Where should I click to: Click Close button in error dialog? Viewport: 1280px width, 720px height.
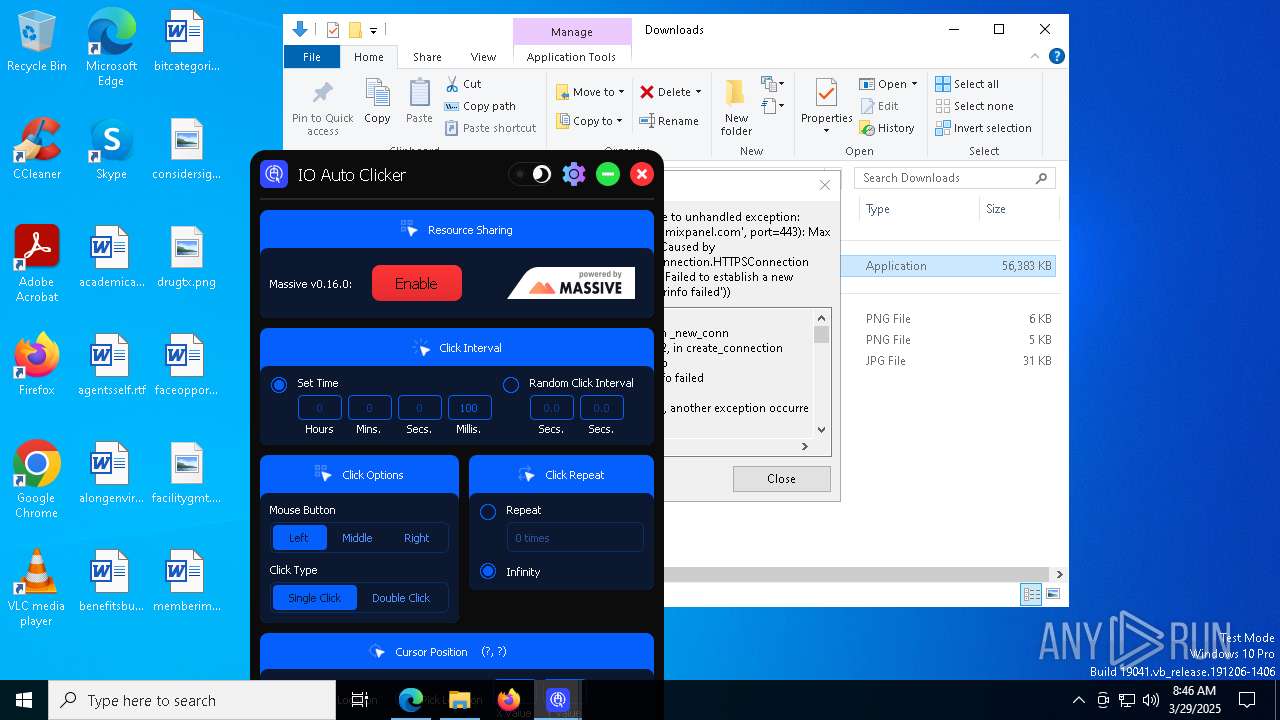781,479
